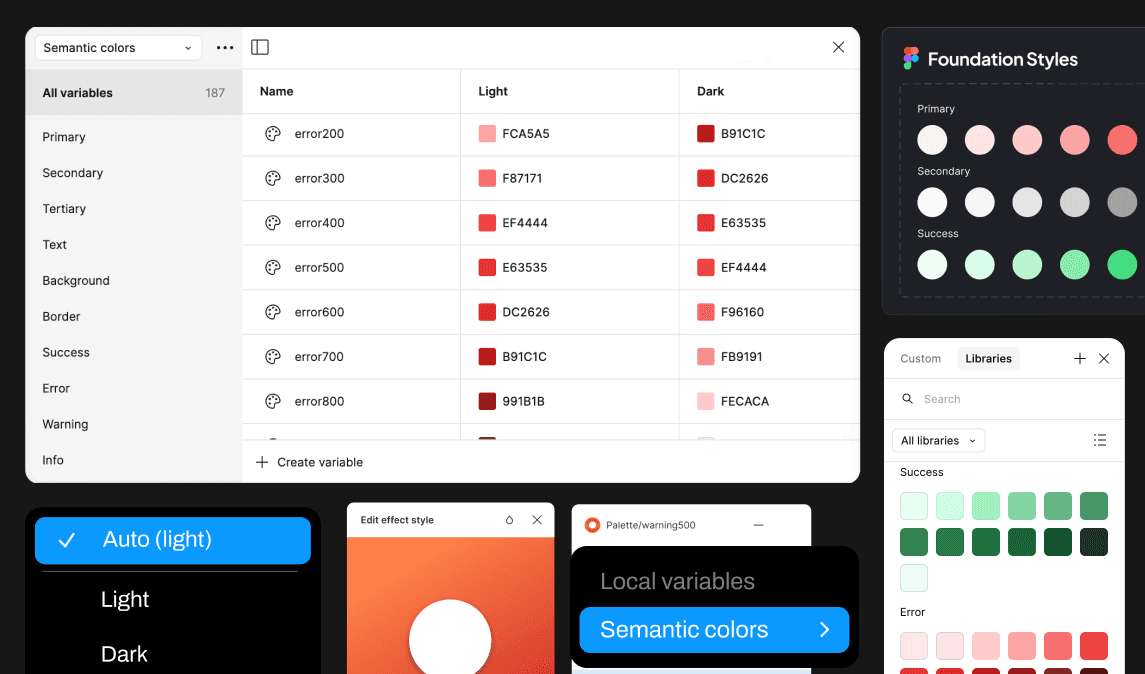Select the Error group in sidebar
The width and height of the screenshot is (1145, 674).
point(56,388)
